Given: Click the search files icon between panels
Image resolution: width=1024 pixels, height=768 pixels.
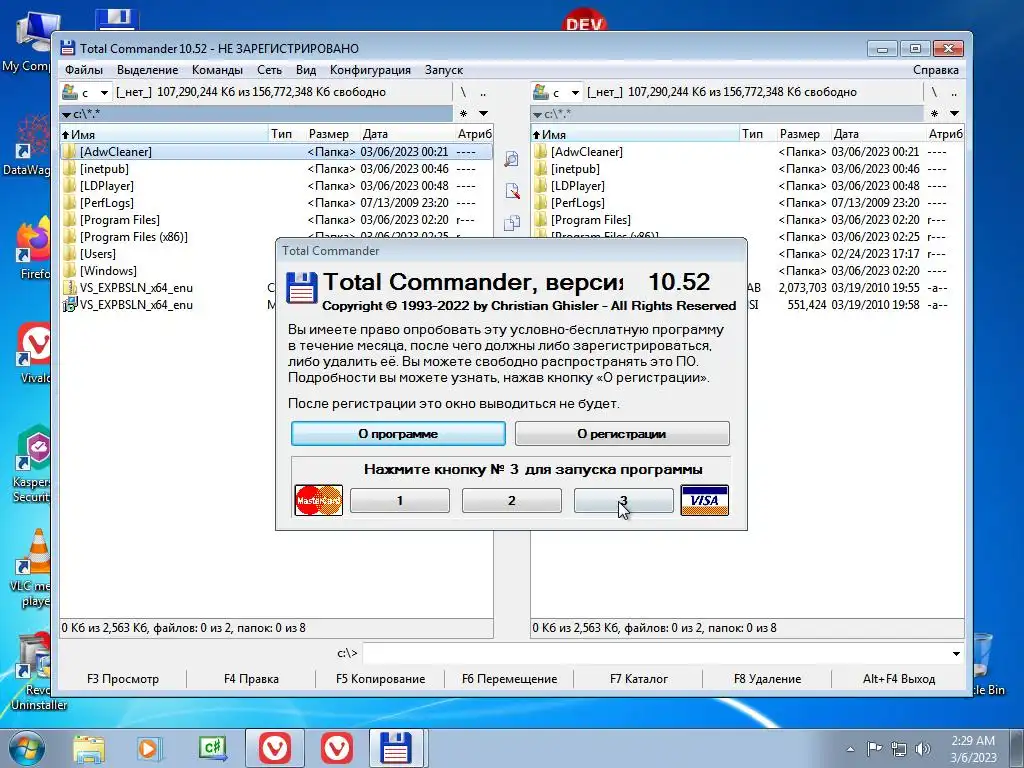Looking at the screenshot, I should (x=512, y=159).
